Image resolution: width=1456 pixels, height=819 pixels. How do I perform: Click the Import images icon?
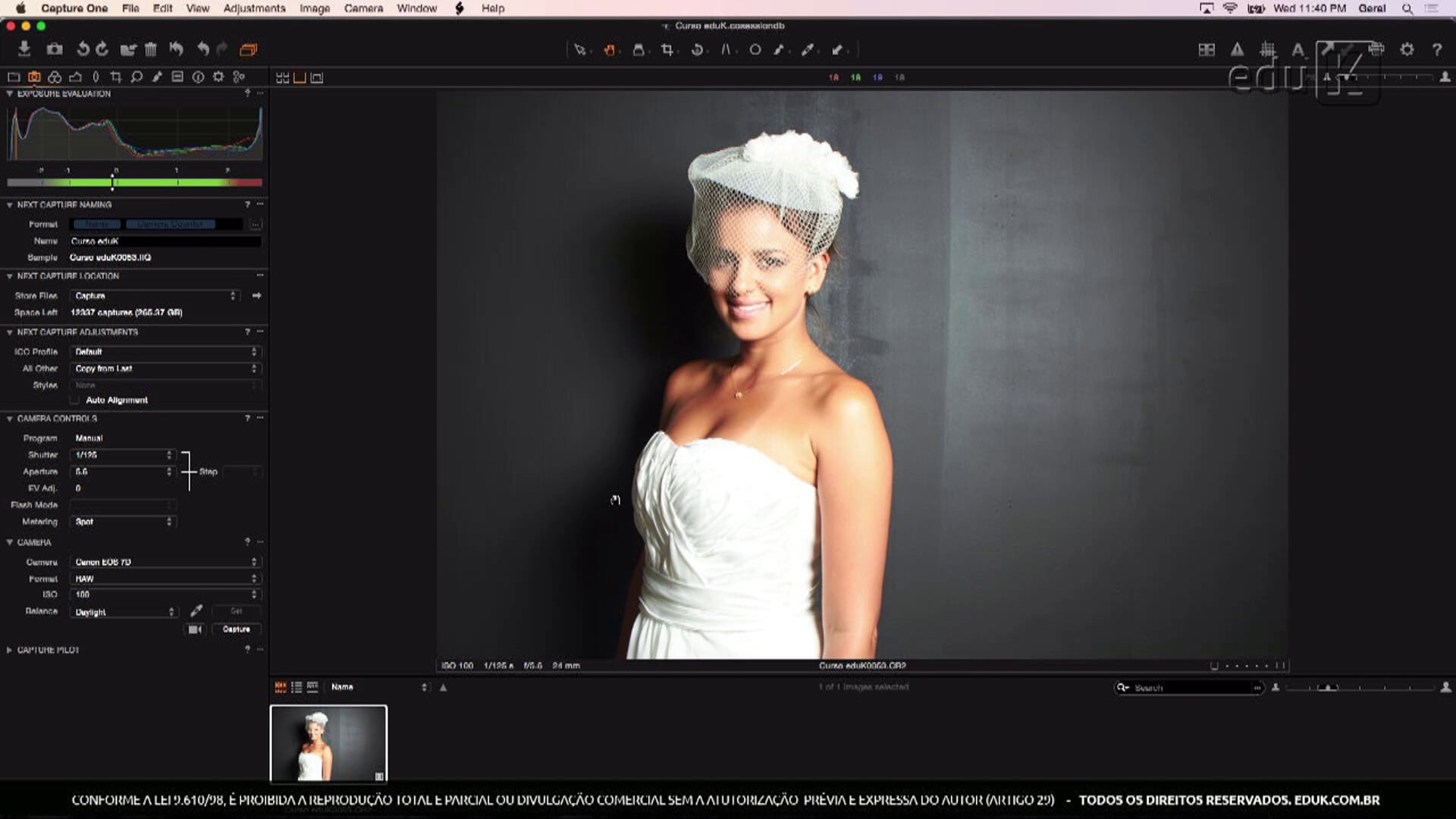(24, 49)
